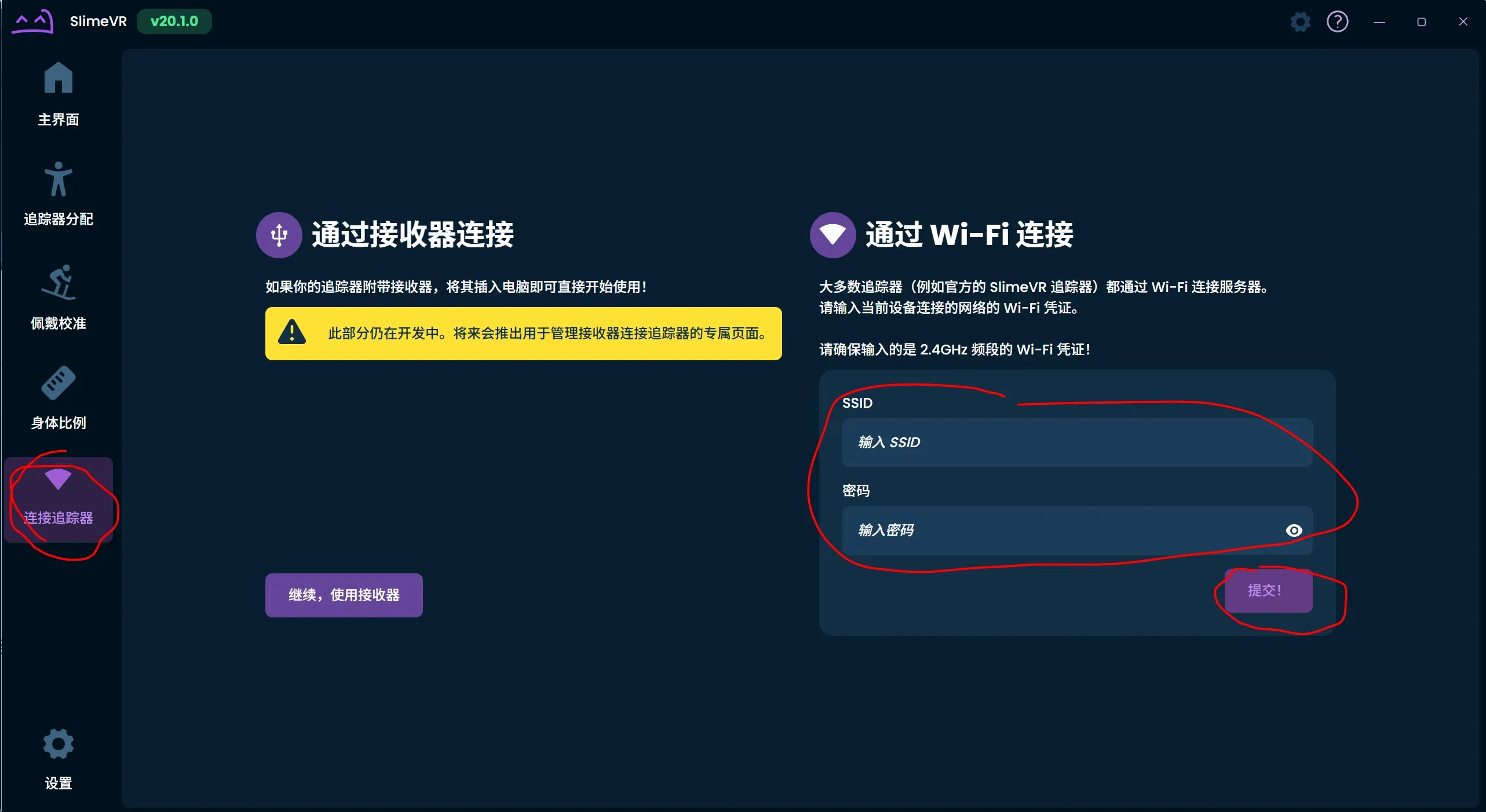Click the 继续，使用接收器 button
The height and width of the screenshot is (812, 1486).
344,595
